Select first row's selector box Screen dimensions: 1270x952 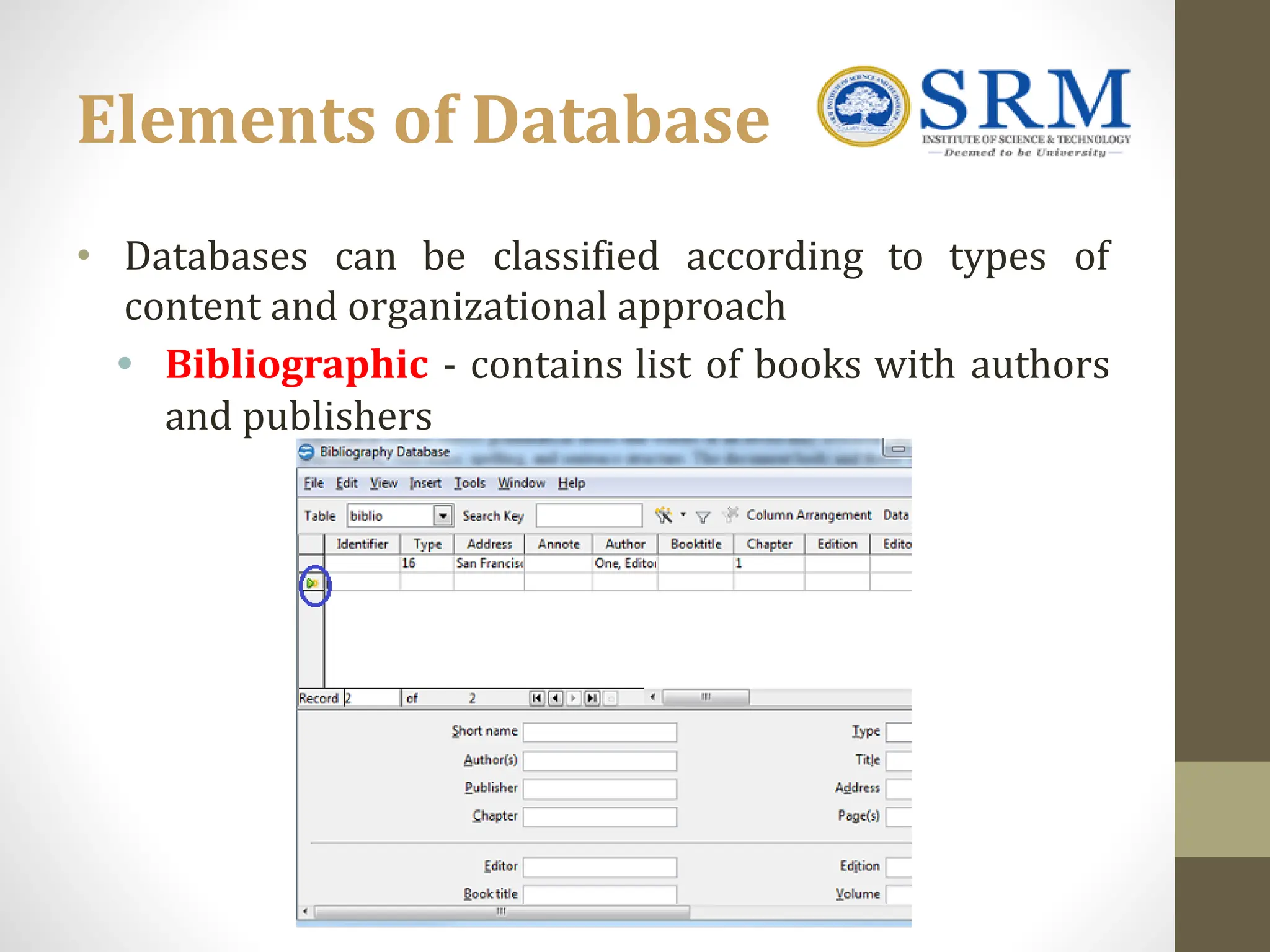click(311, 563)
